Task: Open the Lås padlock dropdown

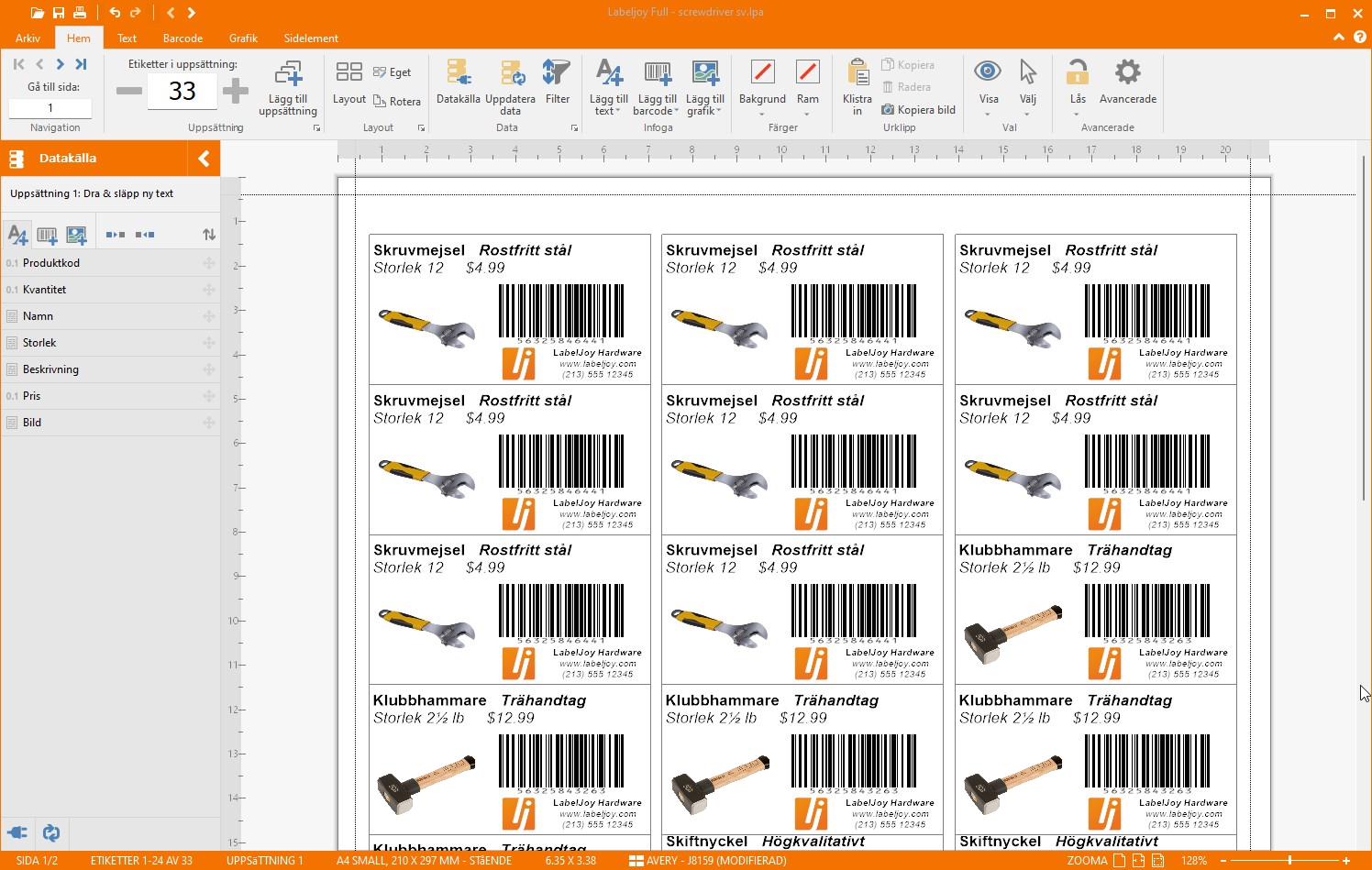Action: coord(1078,88)
